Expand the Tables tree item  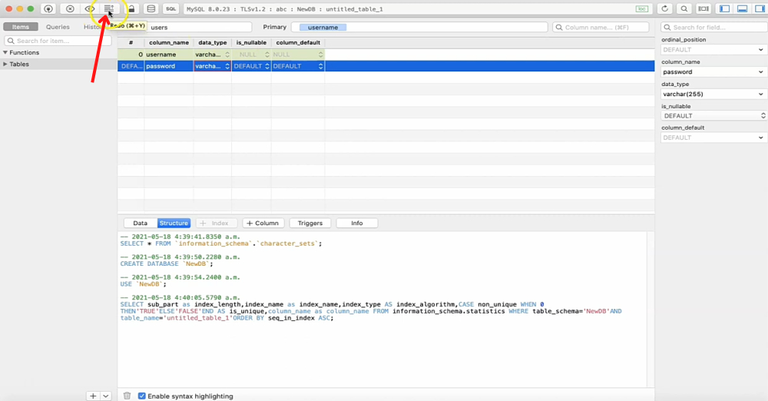(x=5, y=64)
